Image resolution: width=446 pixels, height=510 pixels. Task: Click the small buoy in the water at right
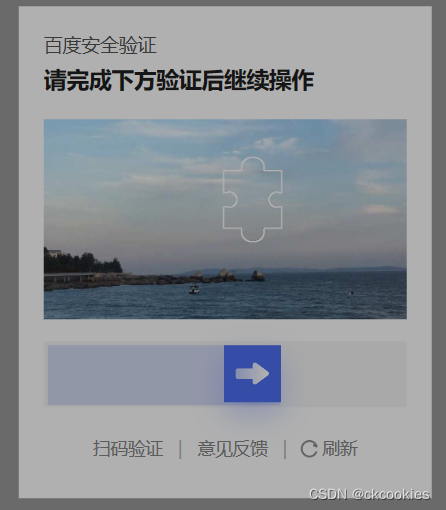tap(351, 293)
